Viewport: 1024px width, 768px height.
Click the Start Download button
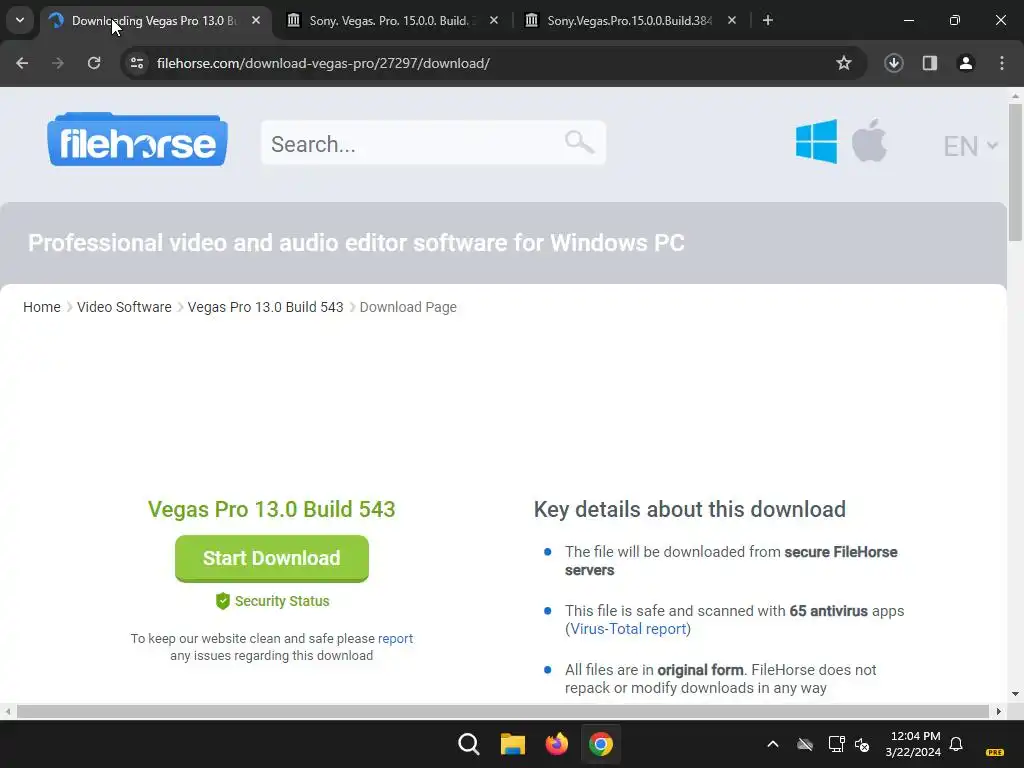coord(272,558)
